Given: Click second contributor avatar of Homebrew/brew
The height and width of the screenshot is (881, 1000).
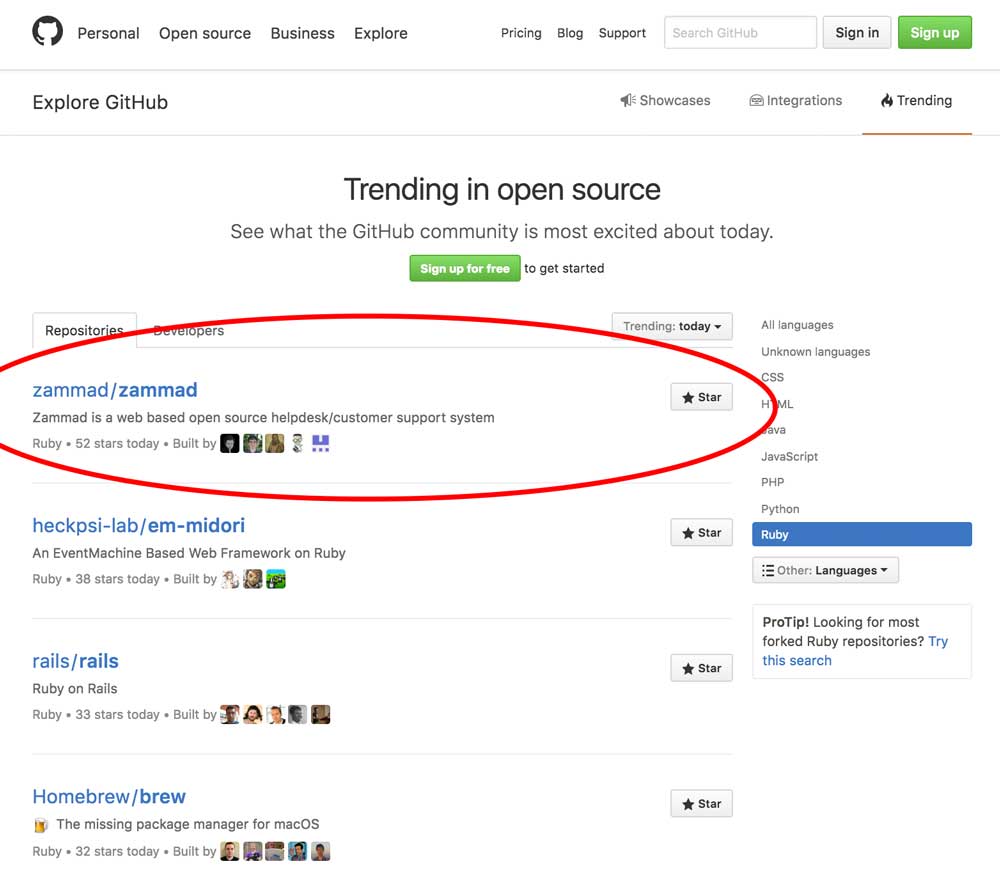Looking at the screenshot, I should pyautogui.click(x=253, y=851).
